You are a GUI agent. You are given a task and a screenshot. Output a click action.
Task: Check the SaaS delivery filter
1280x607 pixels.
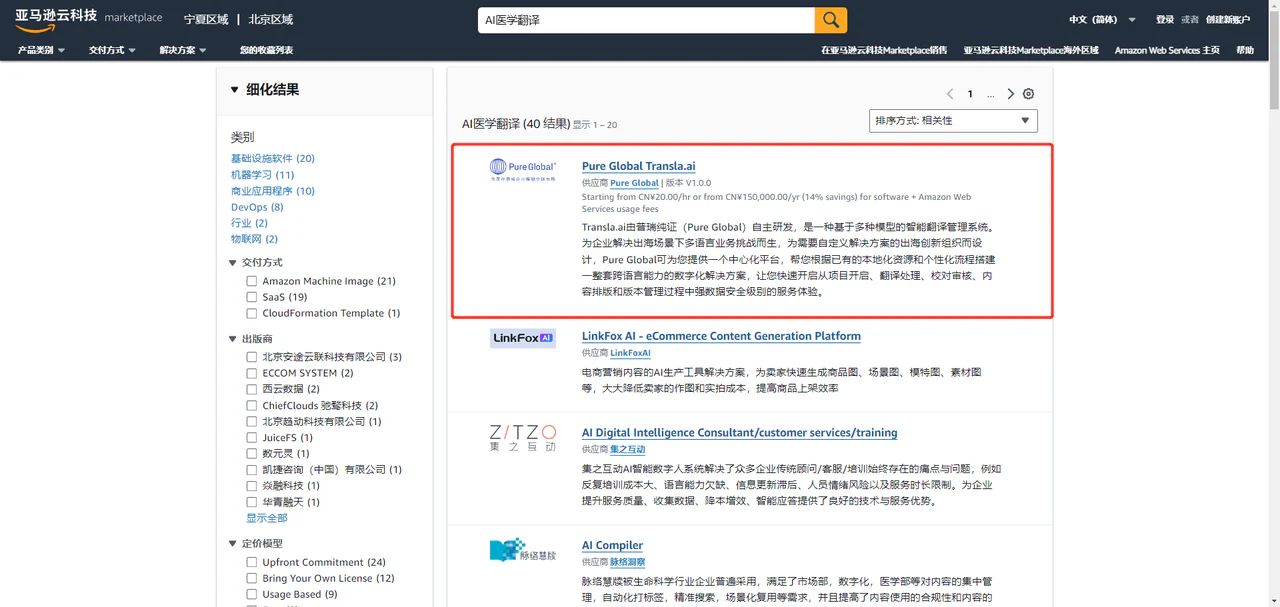[252, 297]
